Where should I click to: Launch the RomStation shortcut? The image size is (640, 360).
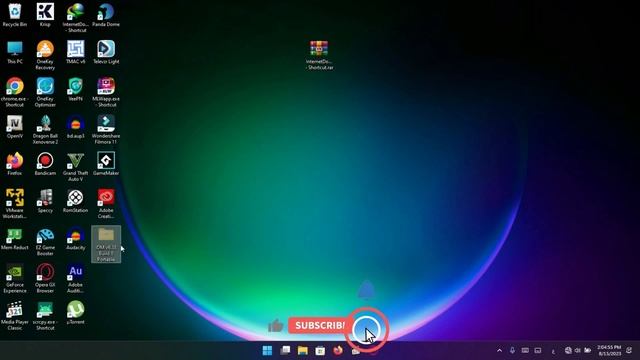point(76,201)
